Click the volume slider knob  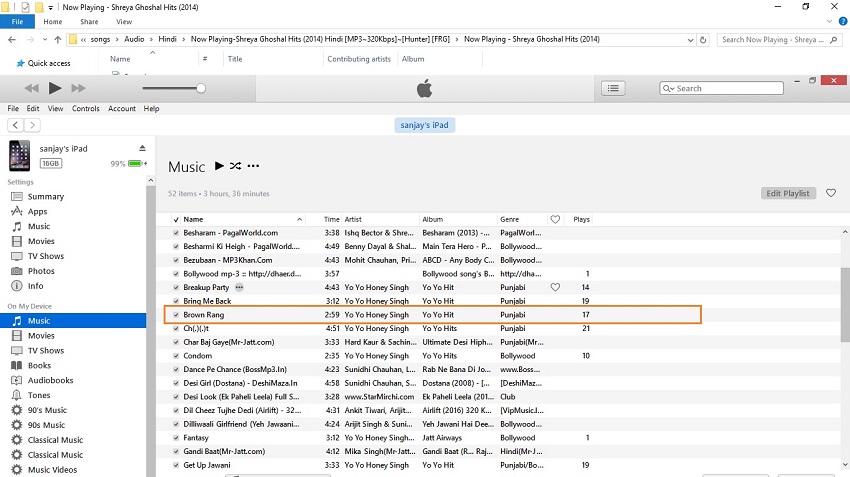201,88
